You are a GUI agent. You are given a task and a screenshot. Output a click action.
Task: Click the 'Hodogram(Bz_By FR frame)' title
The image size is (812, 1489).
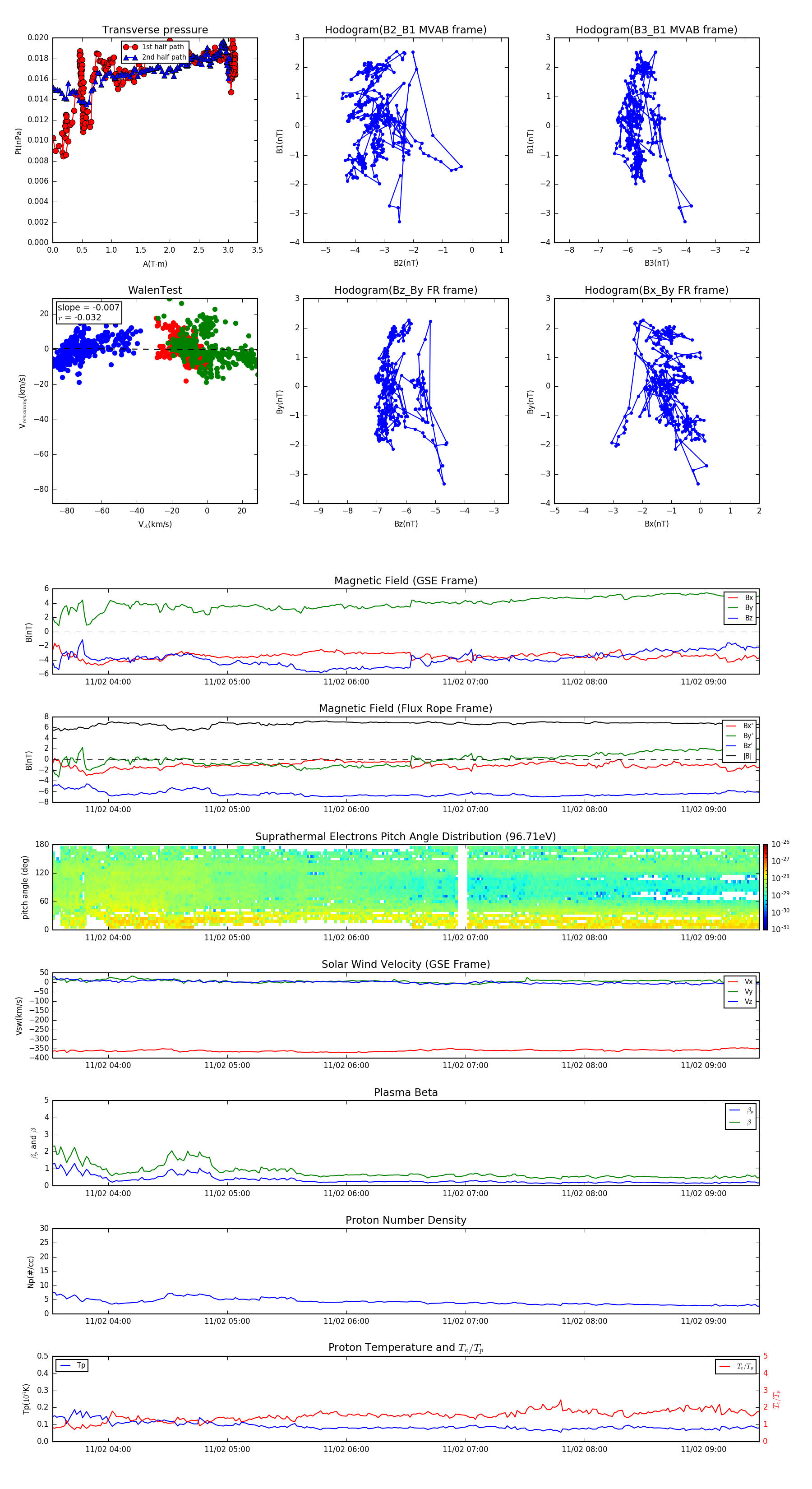coord(406,290)
